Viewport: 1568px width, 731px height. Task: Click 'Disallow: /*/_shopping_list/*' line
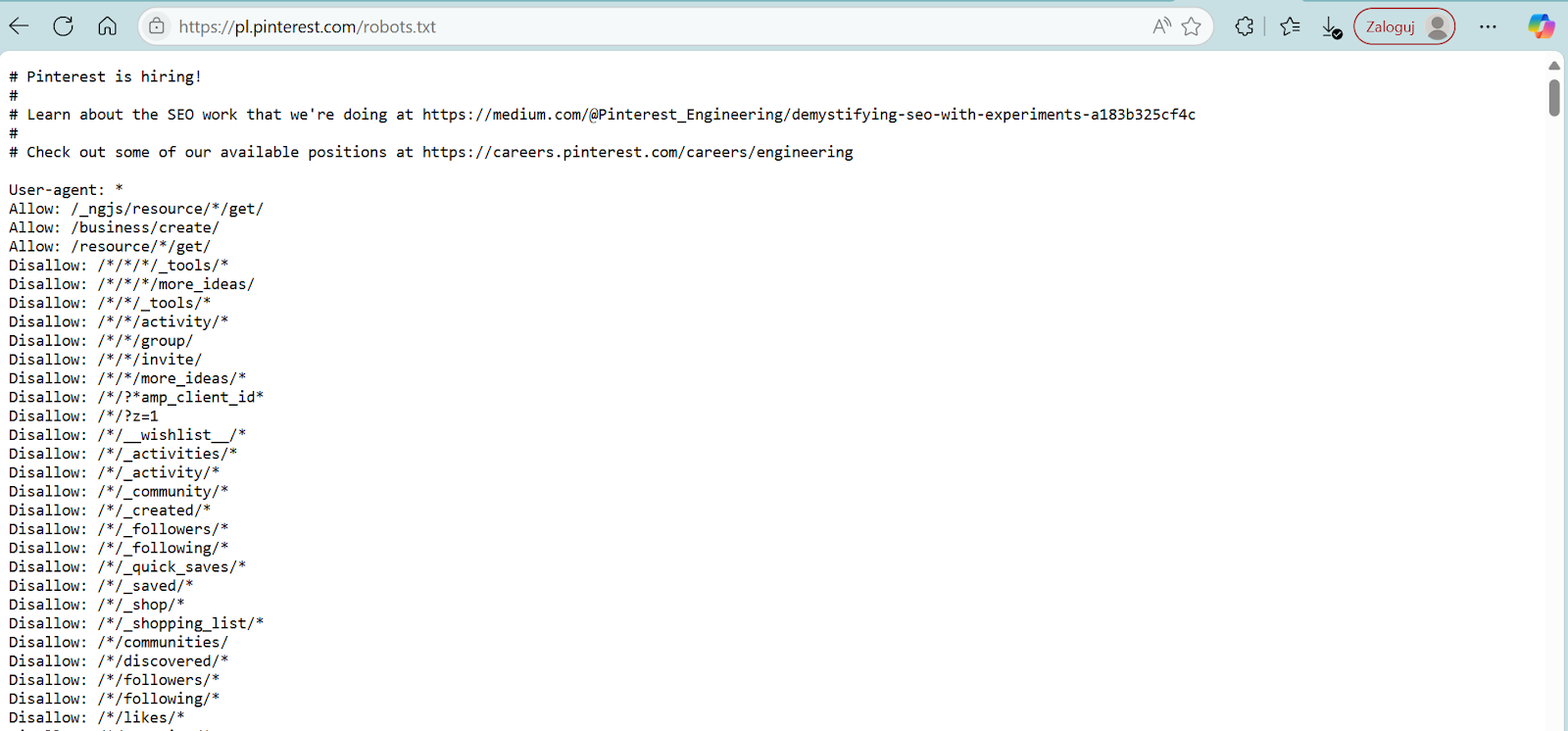pyautogui.click(x=136, y=623)
